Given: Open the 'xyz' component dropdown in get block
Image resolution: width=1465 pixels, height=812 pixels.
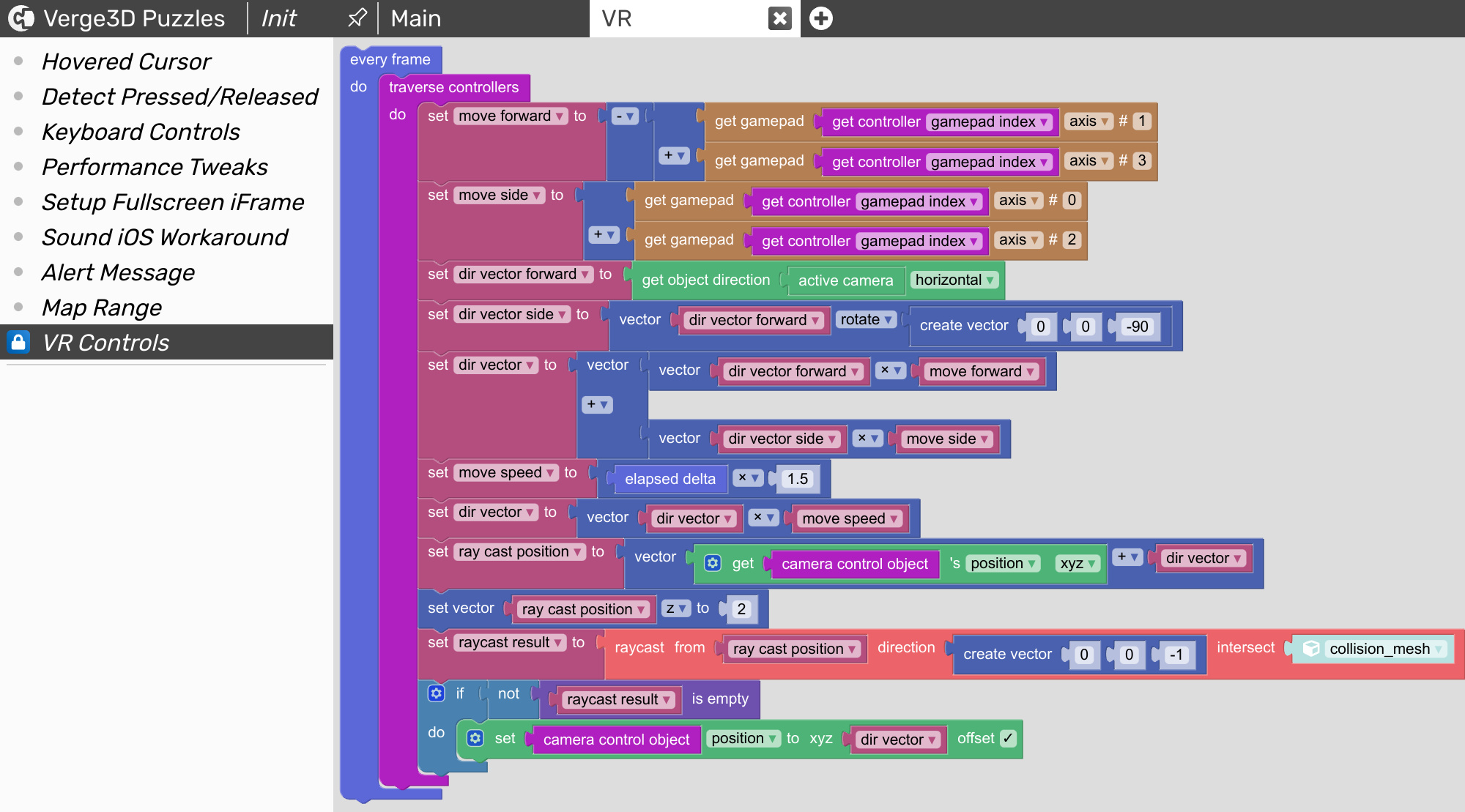Looking at the screenshot, I should (1078, 563).
